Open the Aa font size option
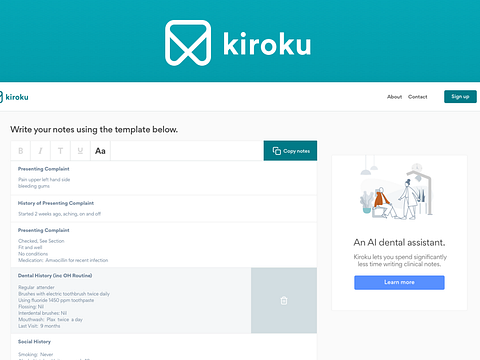 click(x=100, y=151)
